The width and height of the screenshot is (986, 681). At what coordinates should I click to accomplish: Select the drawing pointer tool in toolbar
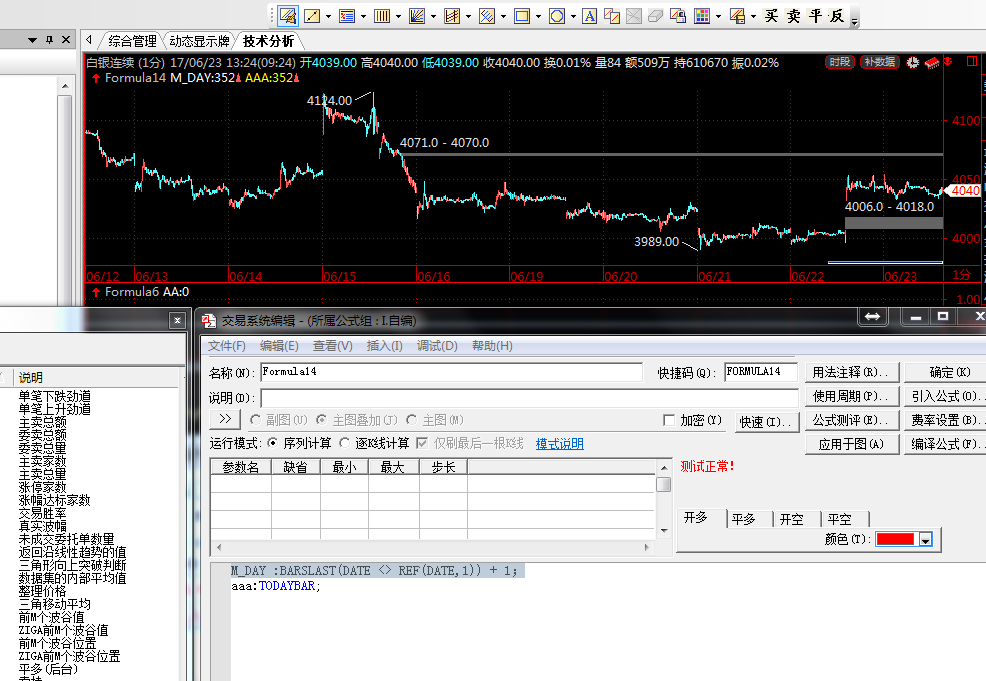[288, 16]
